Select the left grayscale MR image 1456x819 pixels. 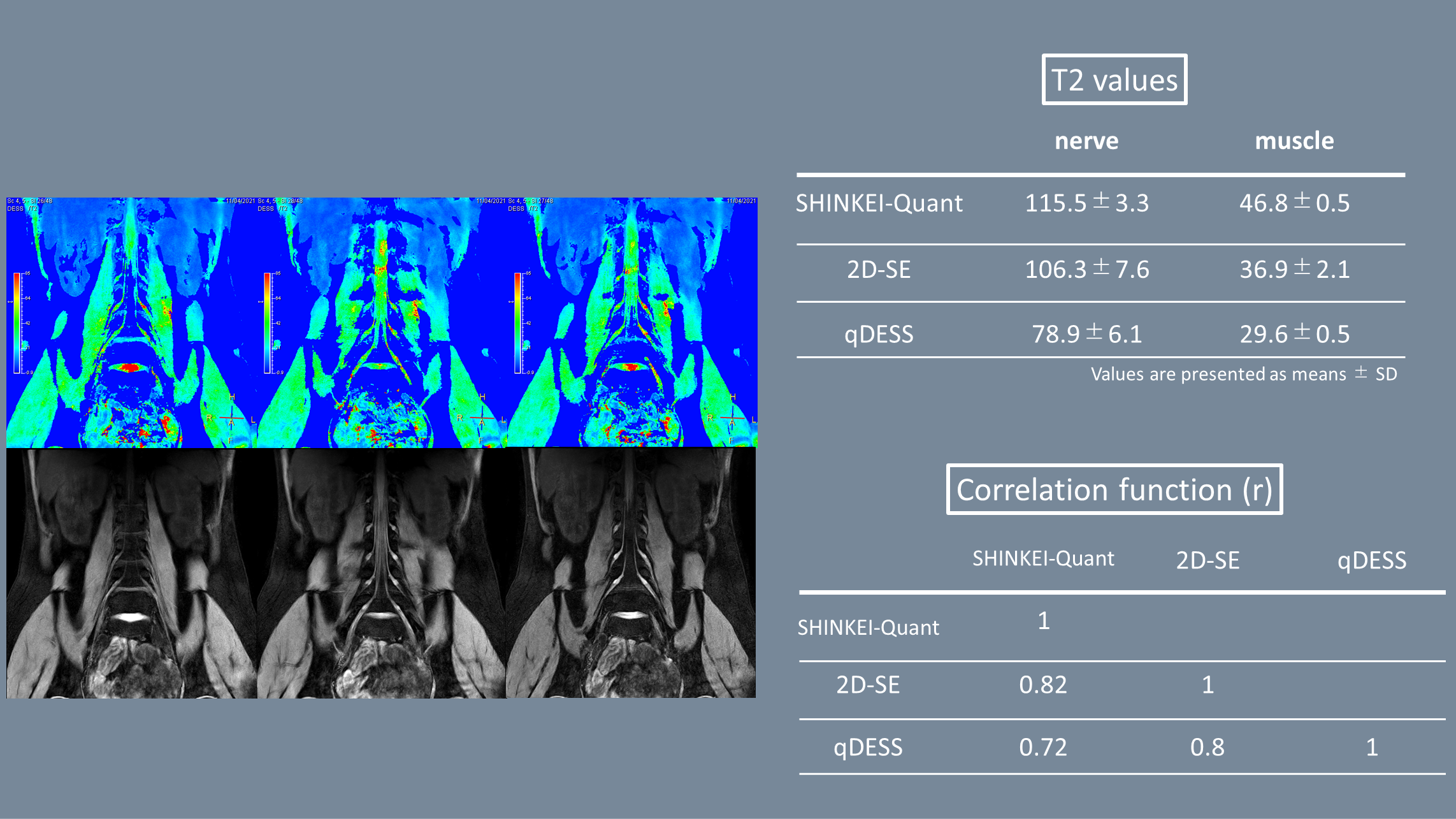tap(131, 574)
